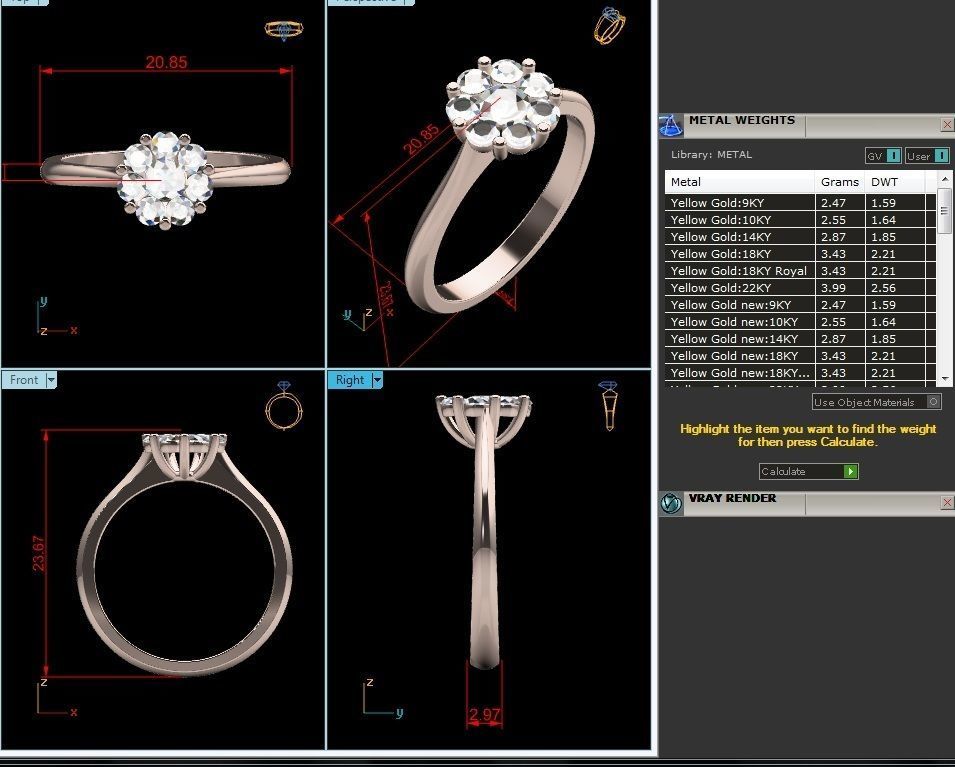Click the 20.85 dimension in Top view
This screenshot has width=955, height=767.
click(166, 62)
